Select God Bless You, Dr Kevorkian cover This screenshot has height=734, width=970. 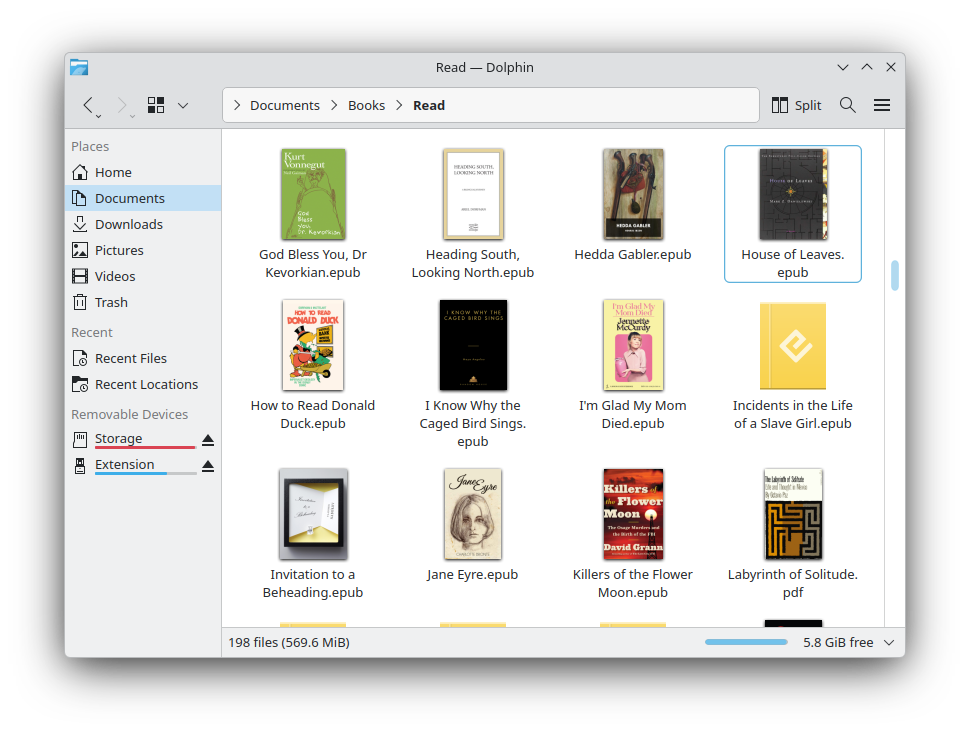pyautogui.click(x=313, y=194)
